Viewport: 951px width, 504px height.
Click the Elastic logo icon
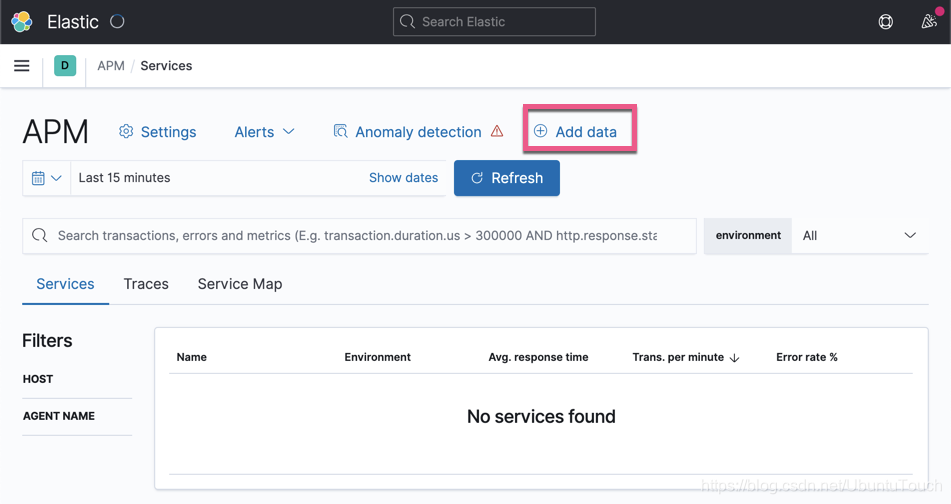pyautogui.click(x=22, y=22)
